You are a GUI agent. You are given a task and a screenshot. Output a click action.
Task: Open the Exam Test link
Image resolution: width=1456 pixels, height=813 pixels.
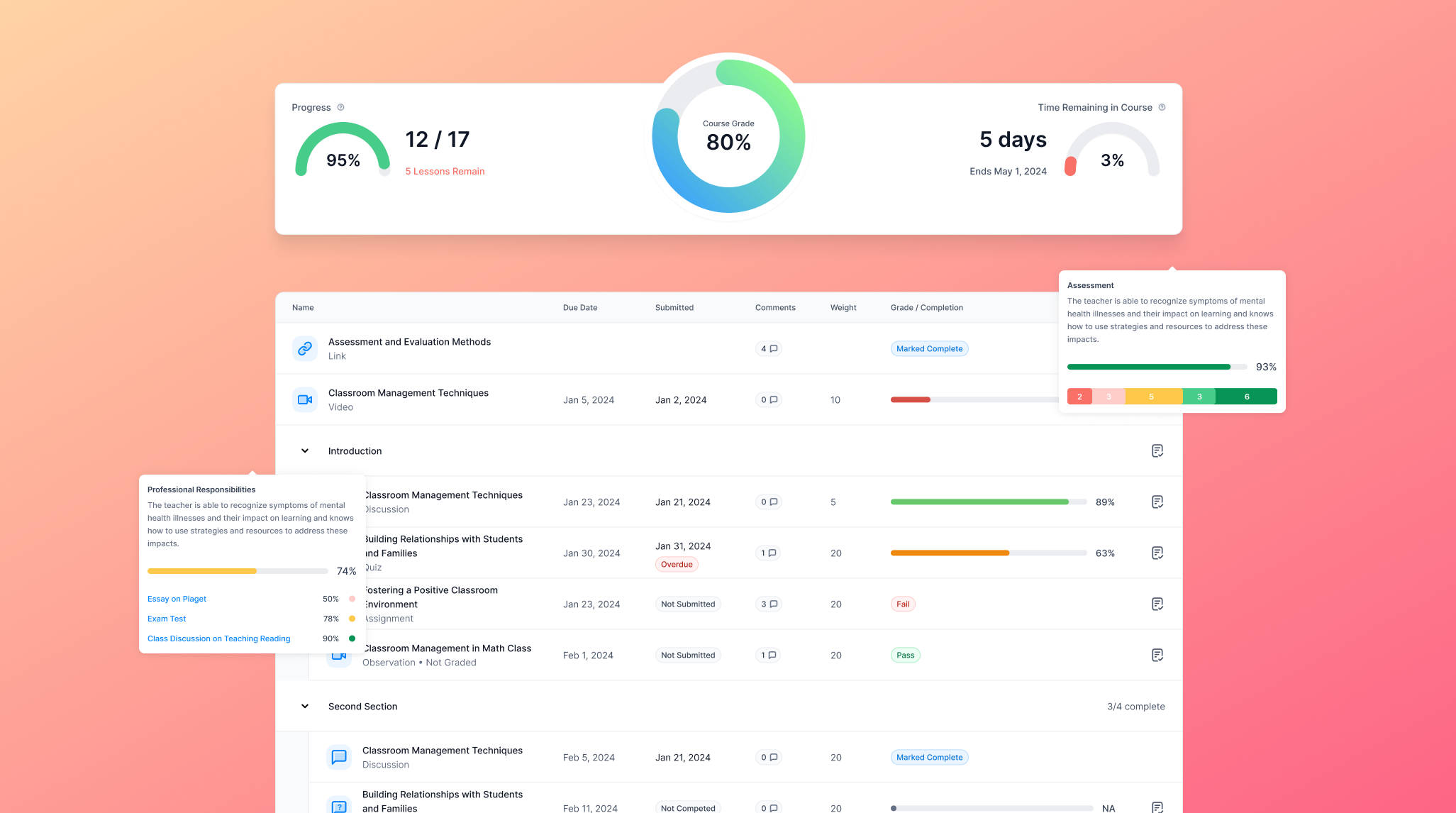point(167,619)
